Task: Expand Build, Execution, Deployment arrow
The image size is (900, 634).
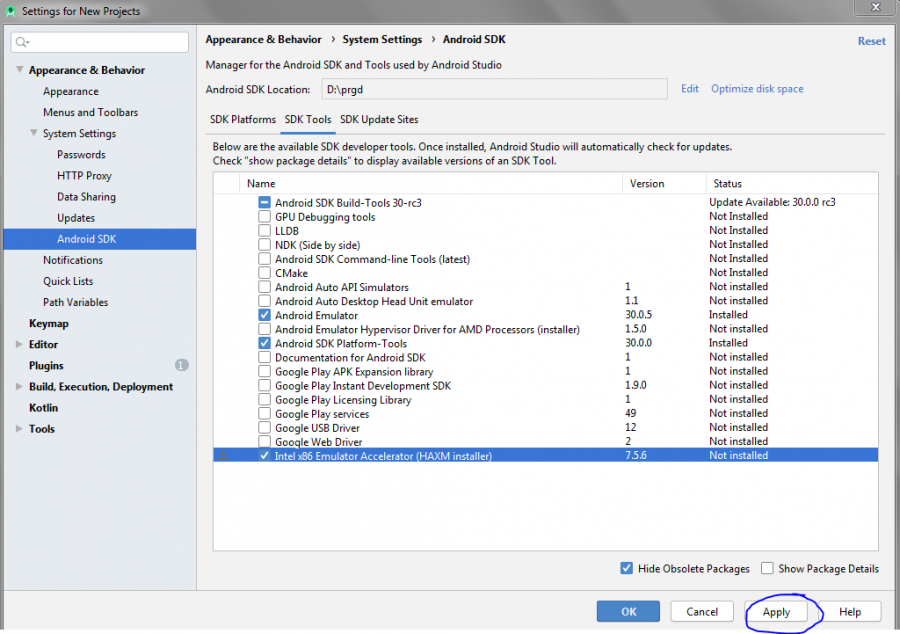Action: 19,386
